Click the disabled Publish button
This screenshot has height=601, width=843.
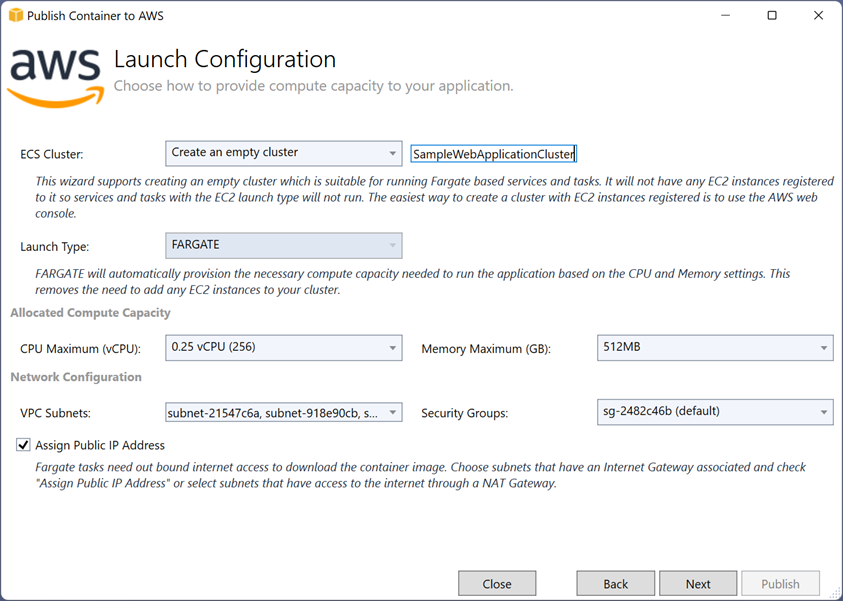click(780, 584)
